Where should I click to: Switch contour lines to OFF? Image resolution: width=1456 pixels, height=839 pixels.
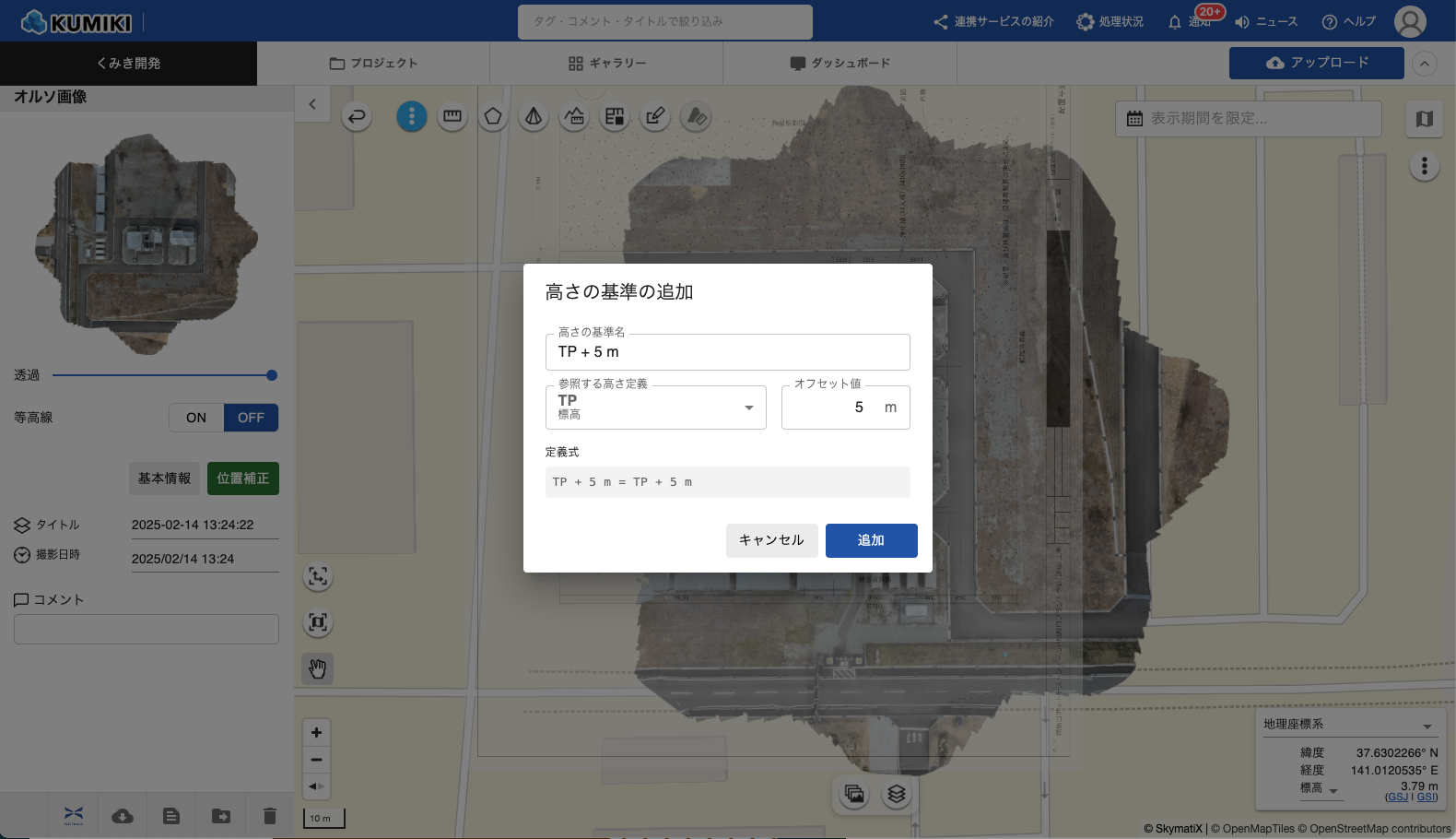coord(251,418)
